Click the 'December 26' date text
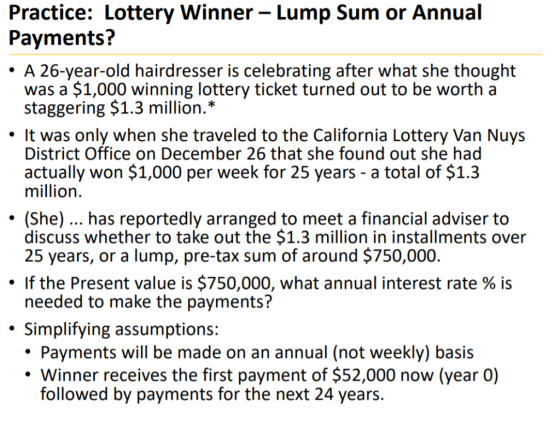The width and height of the screenshot is (560, 433). [213, 154]
